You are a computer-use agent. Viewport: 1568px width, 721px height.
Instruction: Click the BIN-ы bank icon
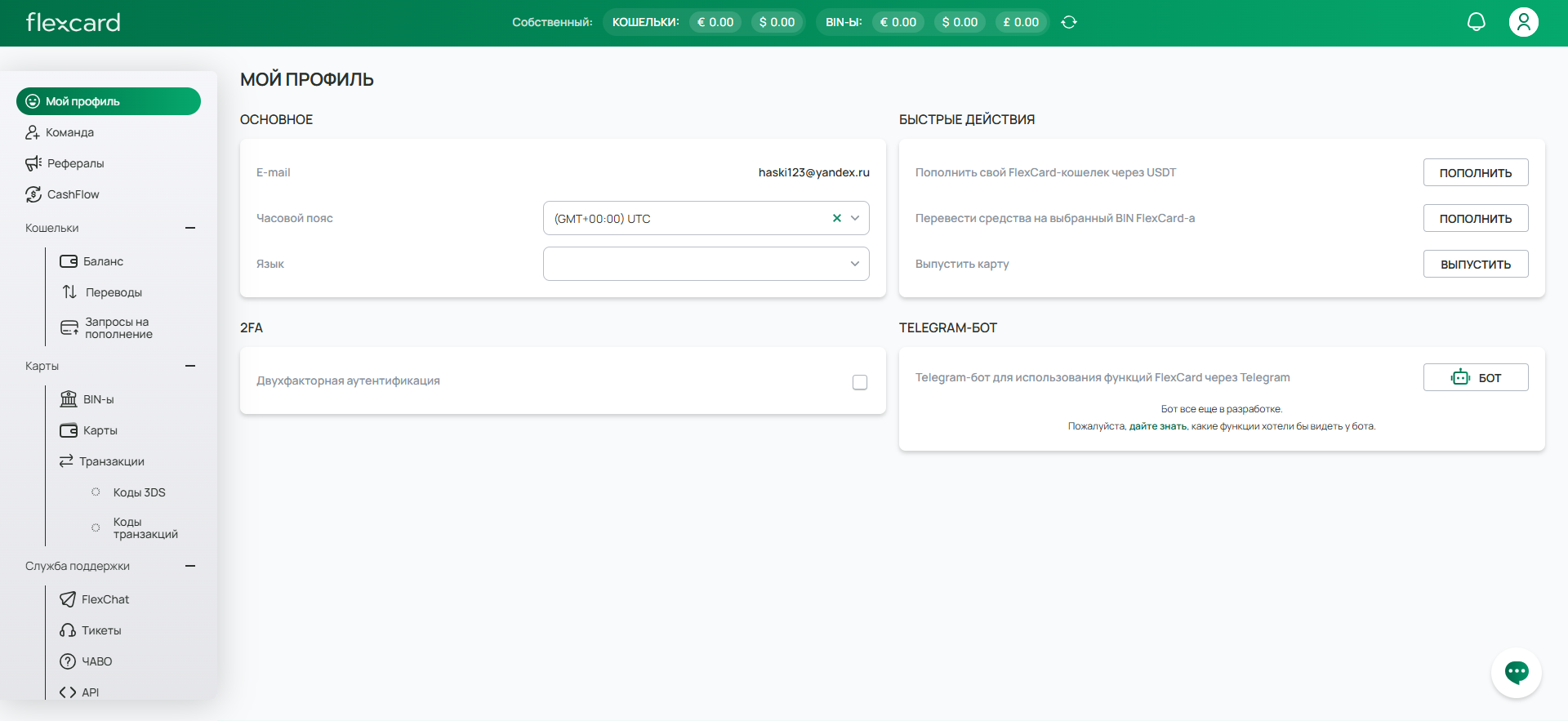[x=69, y=399]
